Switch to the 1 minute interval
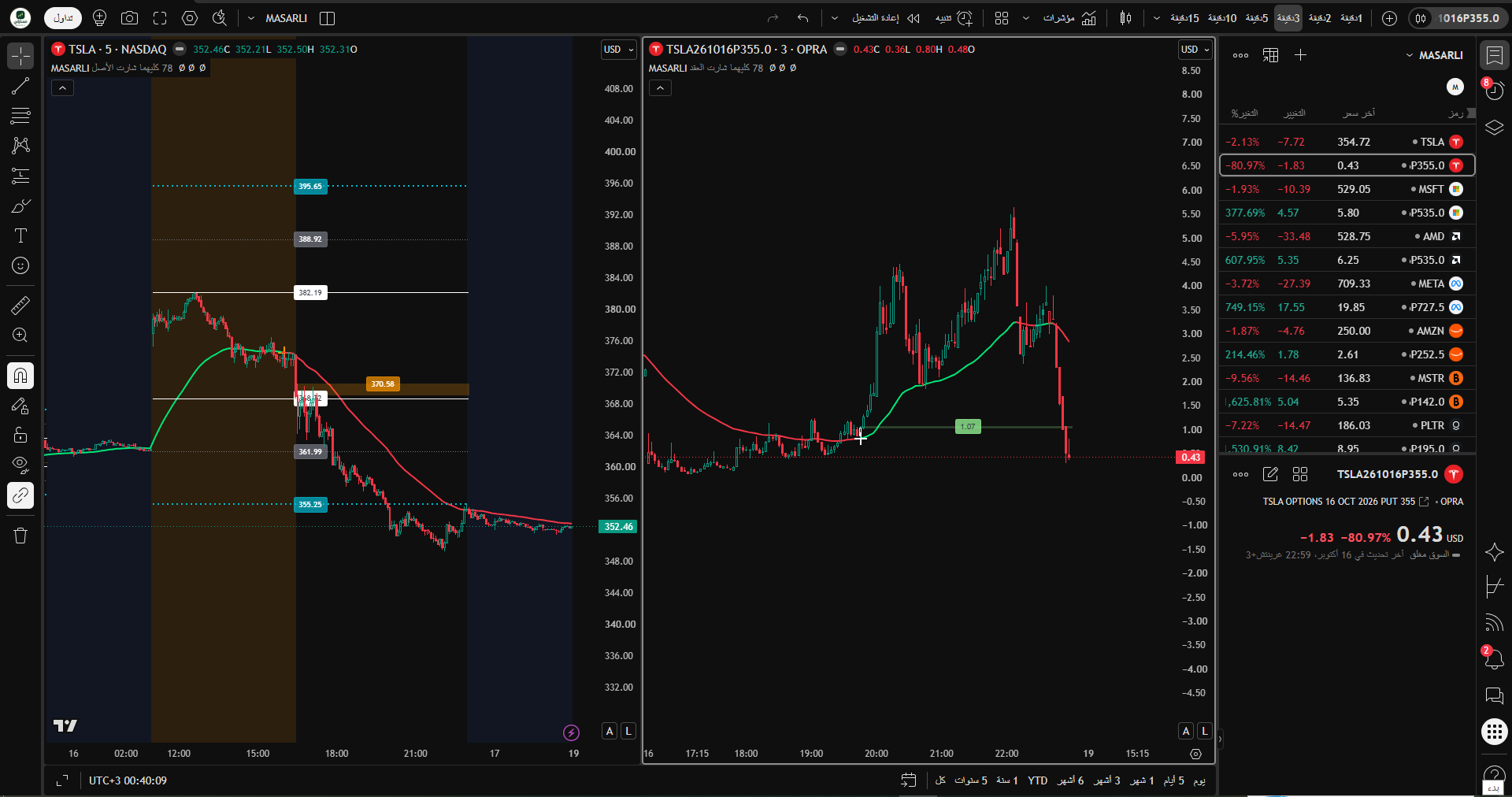 pyautogui.click(x=1351, y=18)
